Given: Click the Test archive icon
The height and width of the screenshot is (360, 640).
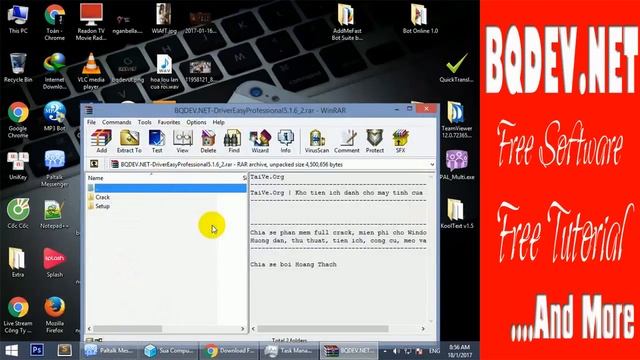Looking at the screenshot, I should coord(157,141).
